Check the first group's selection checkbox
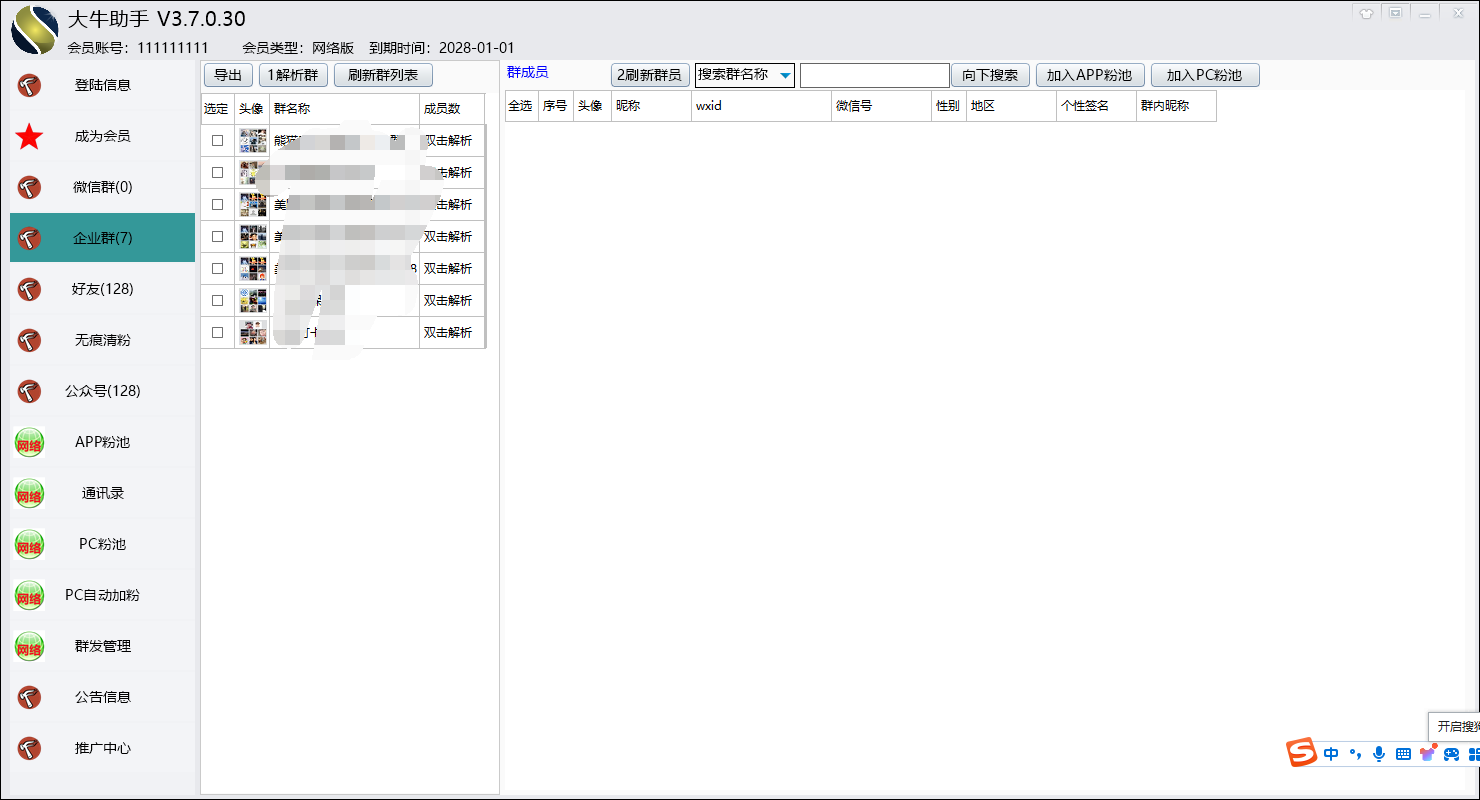Image resolution: width=1480 pixels, height=800 pixels. pos(216,140)
